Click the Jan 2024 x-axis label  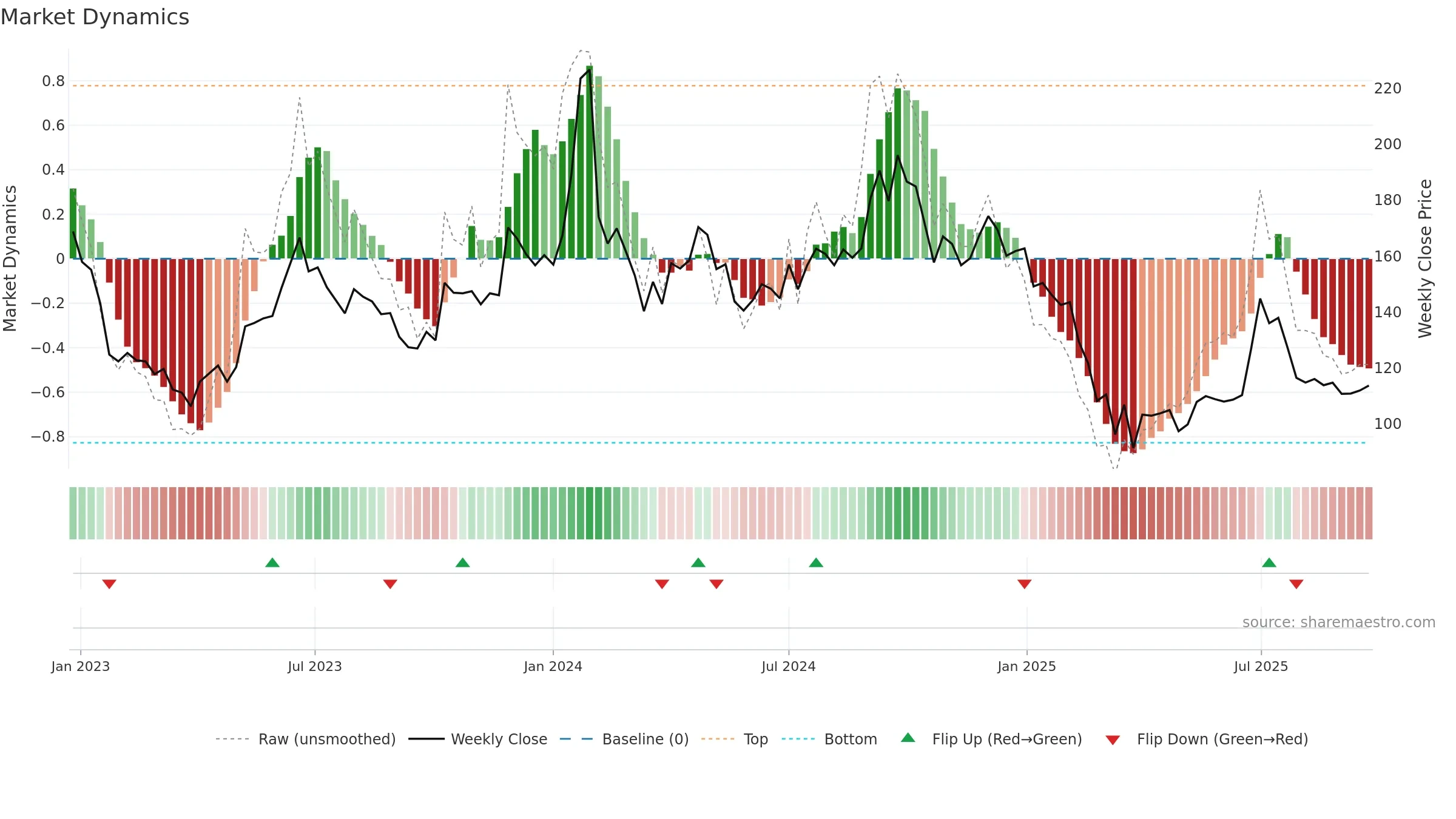[553, 666]
